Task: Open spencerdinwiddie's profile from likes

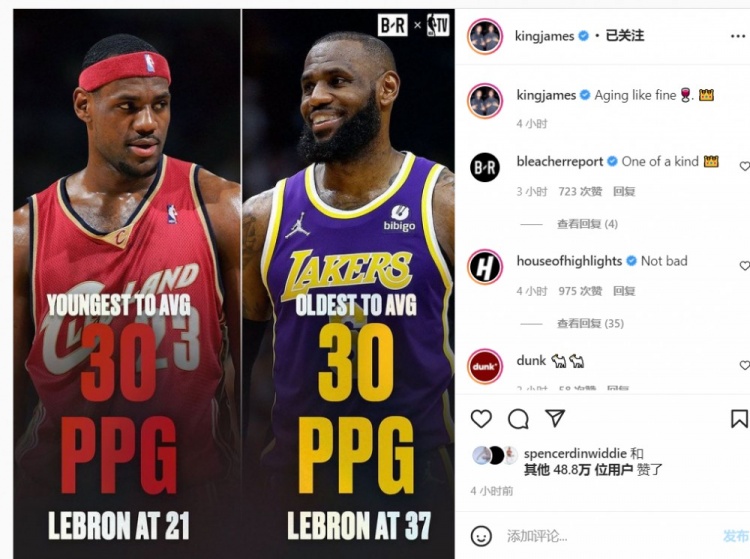Action: tap(575, 453)
